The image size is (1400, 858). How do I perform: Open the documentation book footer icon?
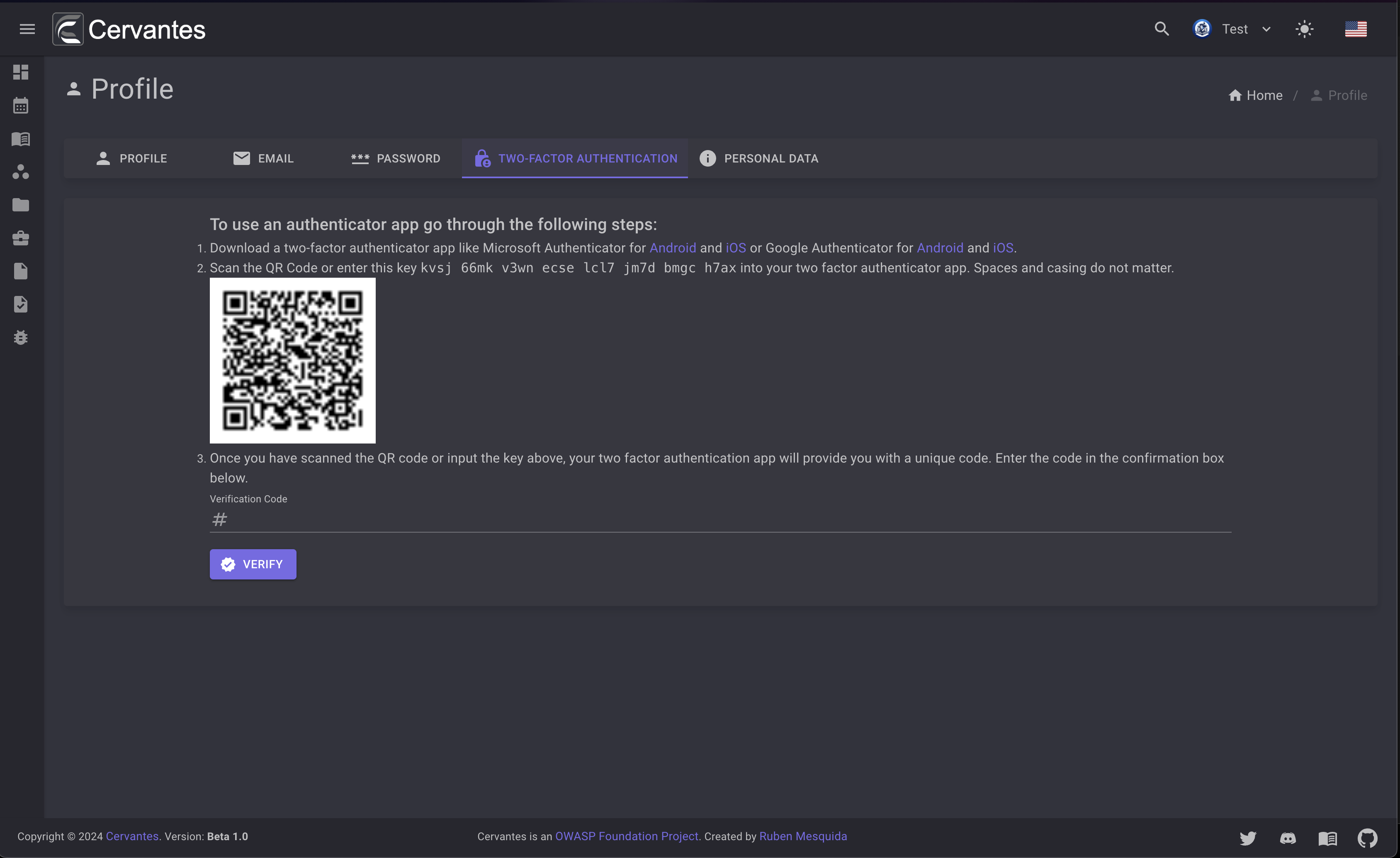pos(1327,838)
